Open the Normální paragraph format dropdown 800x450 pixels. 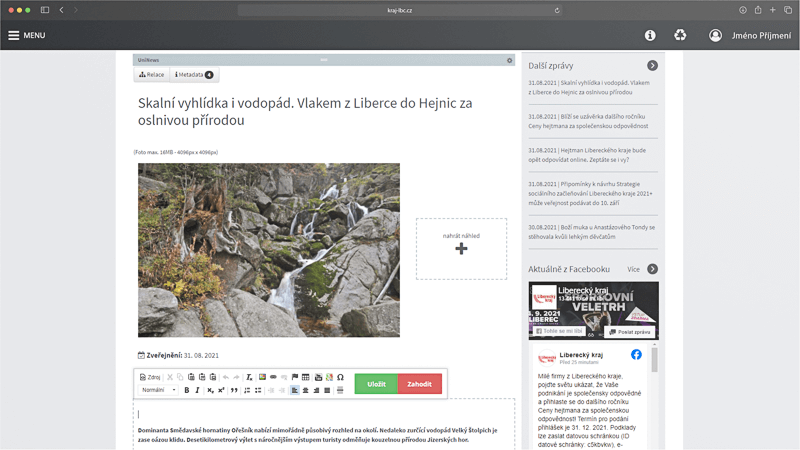(158, 390)
